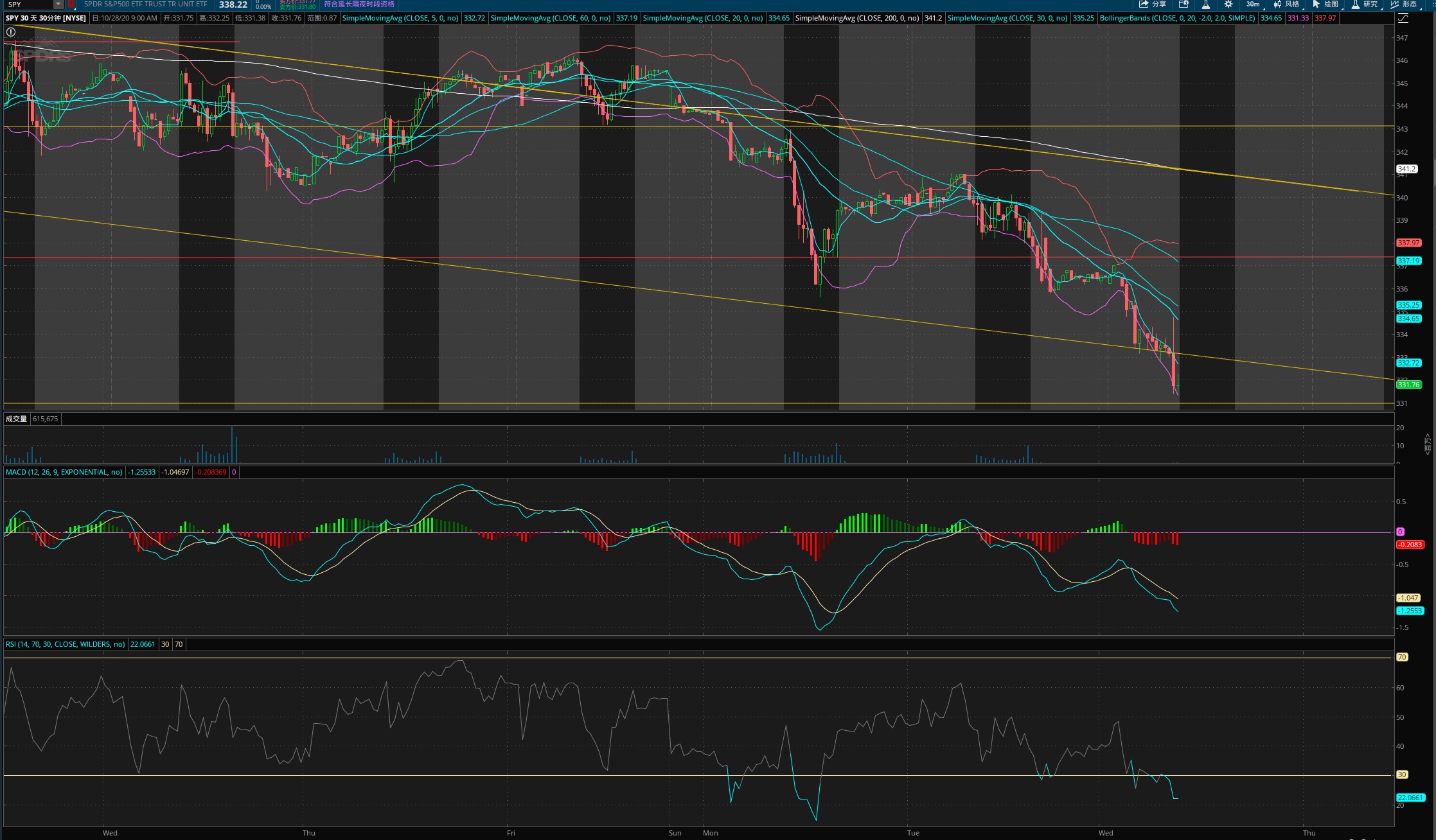Click the high 高:332.25 data field
The image size is (1436, 840).
(x=214, y=18)
